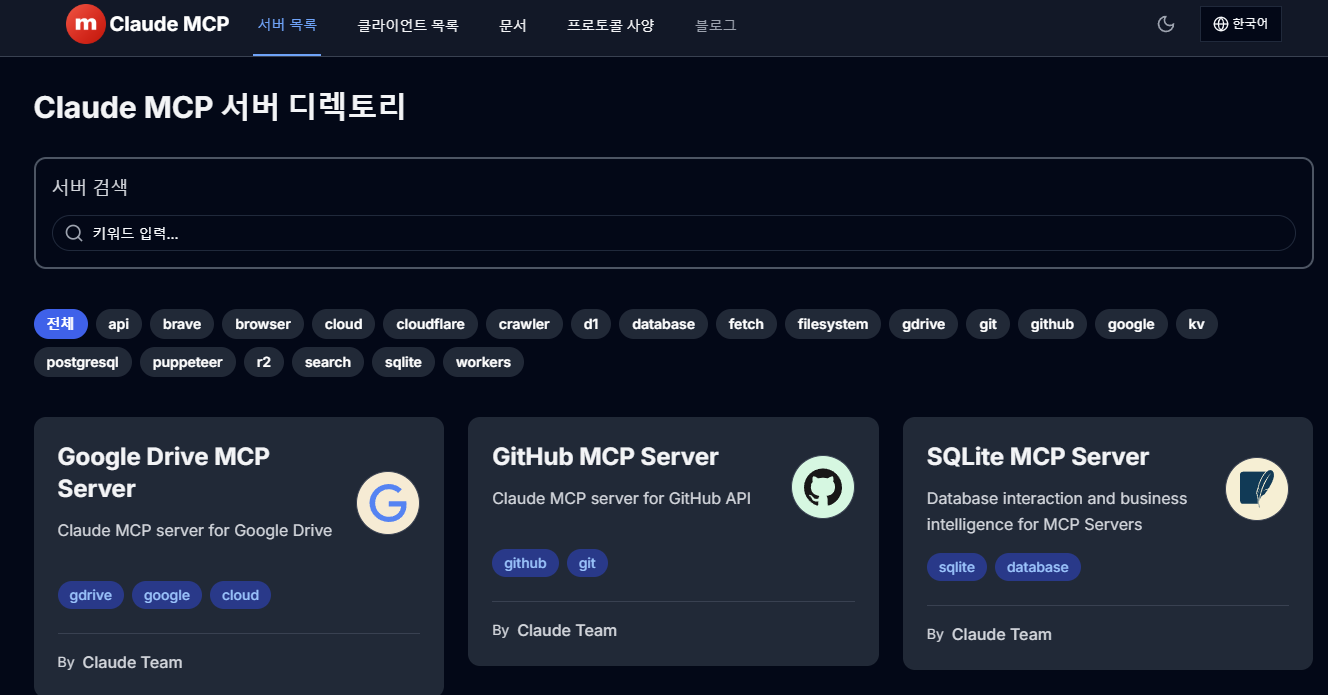This screenshot has height=695, width=1328.
Task: Select the sqlite filter in tag bar
Action: 403,362
